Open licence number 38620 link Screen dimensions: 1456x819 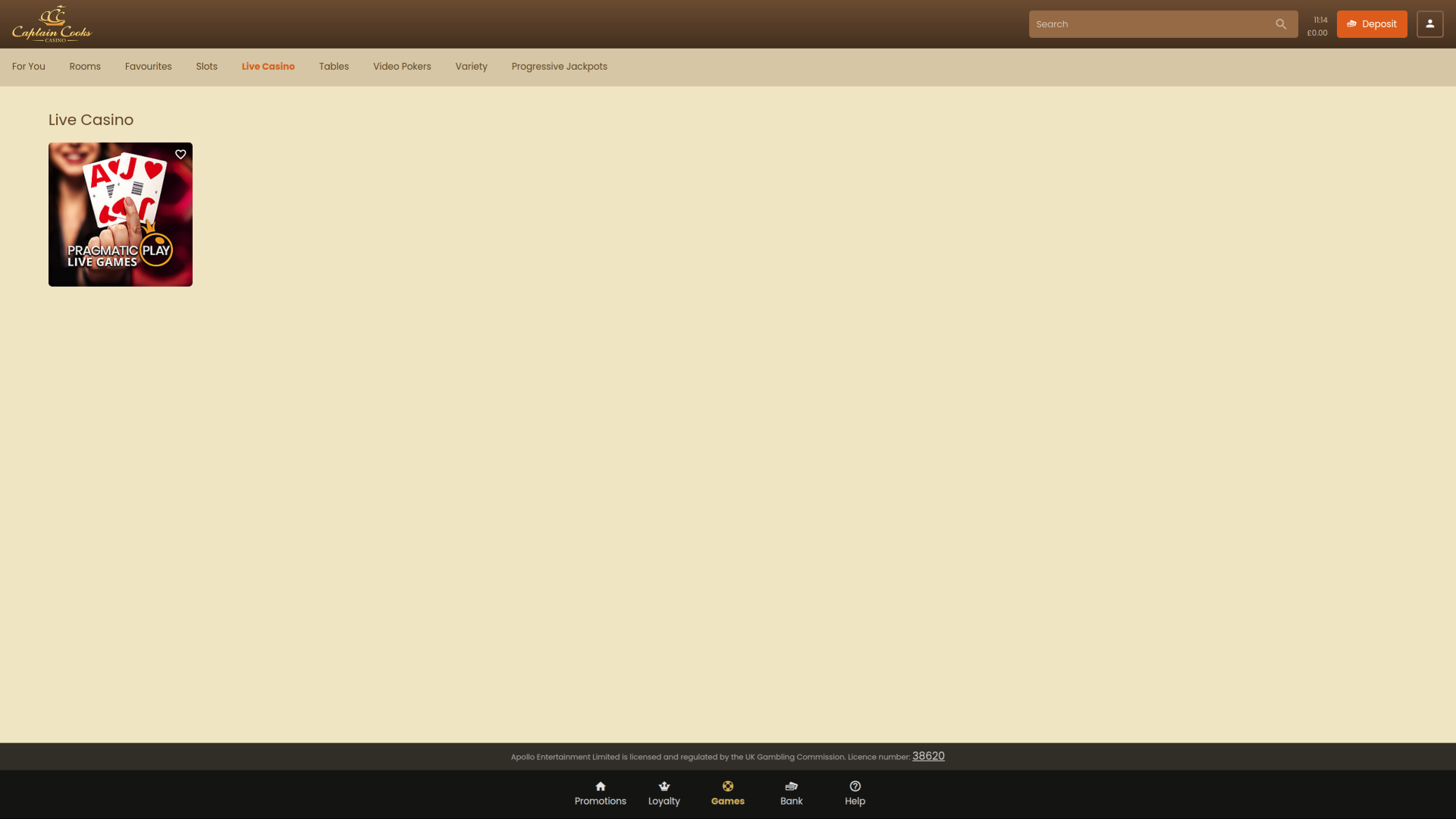coord(928,756)
